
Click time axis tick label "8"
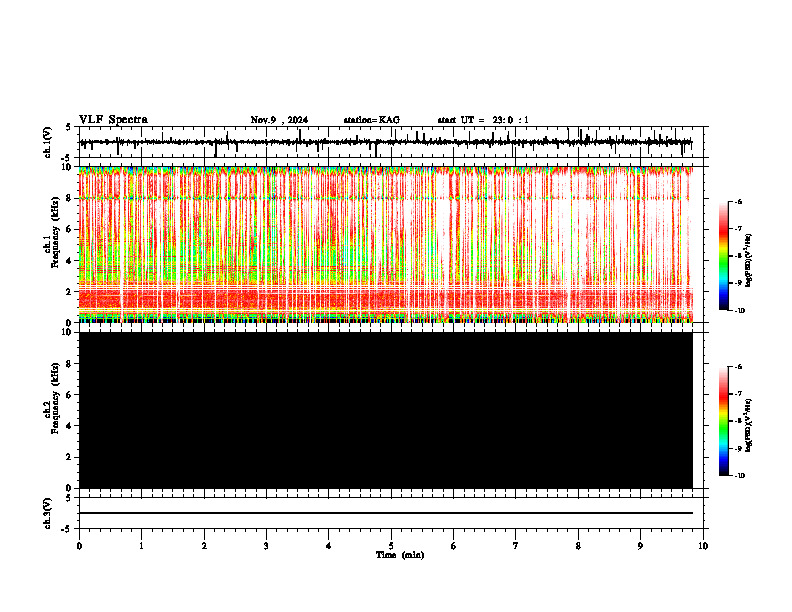(x=578, y=546)
